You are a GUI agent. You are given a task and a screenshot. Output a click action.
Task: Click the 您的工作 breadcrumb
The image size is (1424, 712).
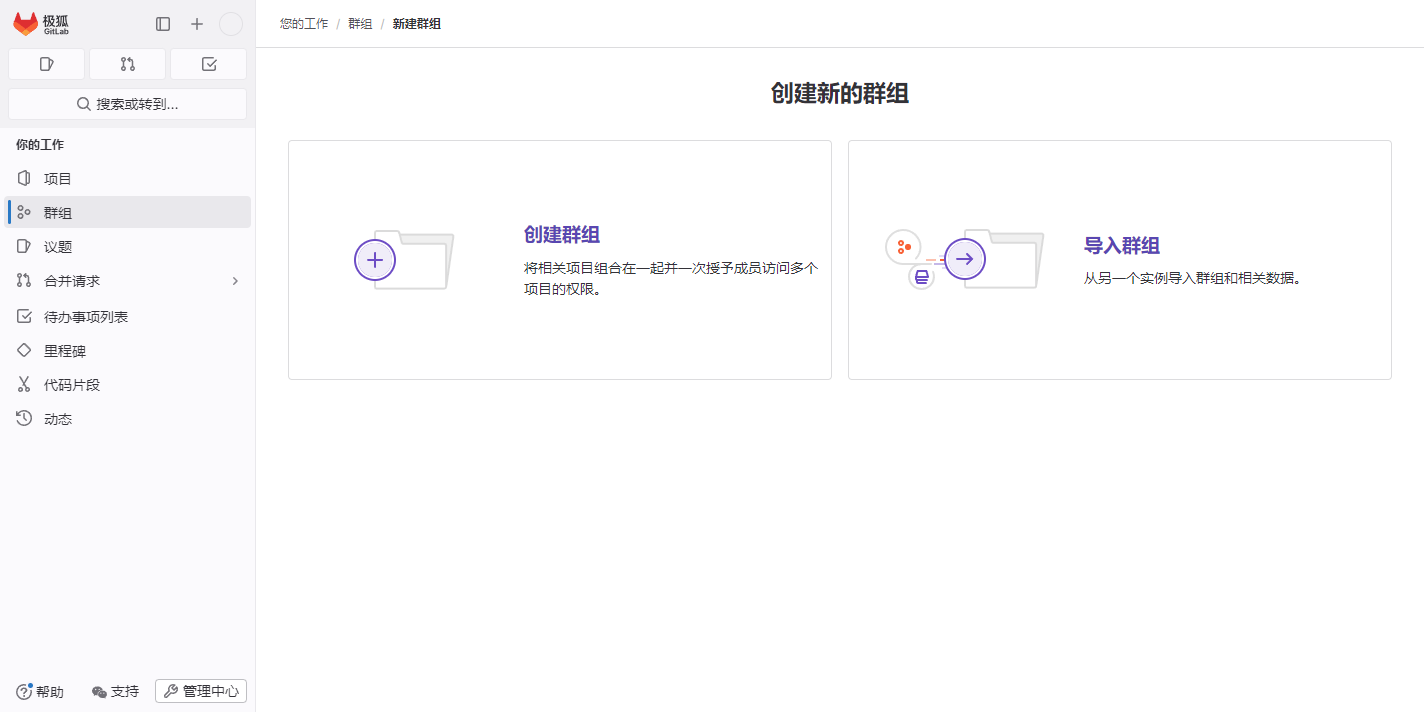[x=303, y=23]
